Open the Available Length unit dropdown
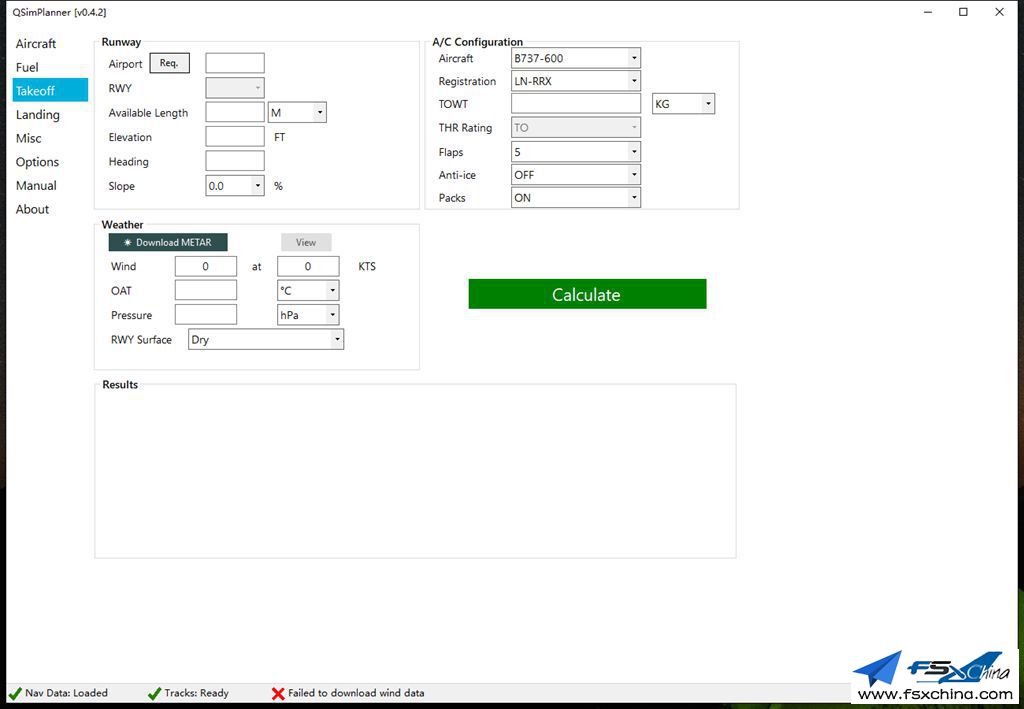Image resolution: width=1024 pixels, height=709 pixels. [297, 112]
